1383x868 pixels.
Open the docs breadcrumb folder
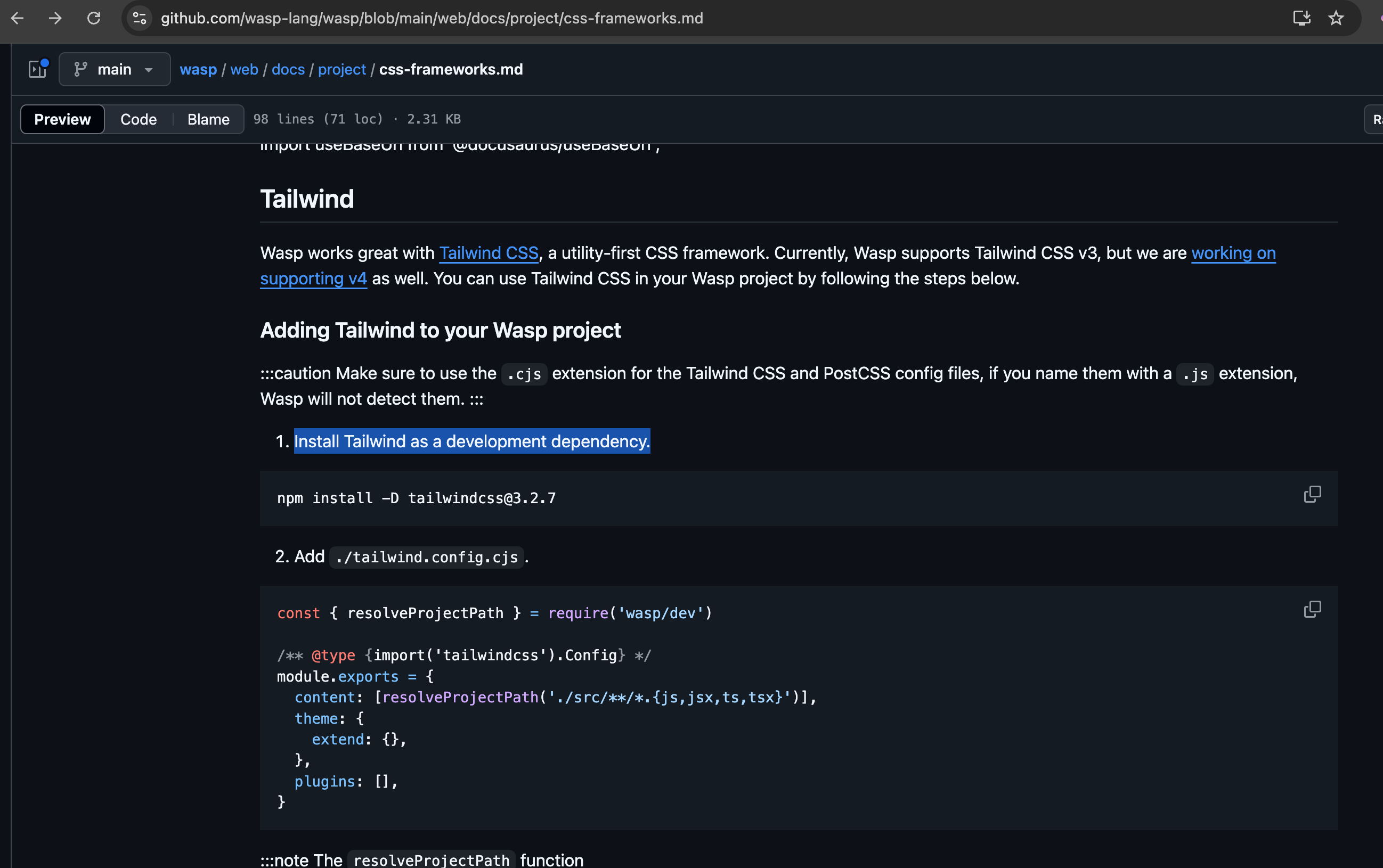(x=288, y=69)
